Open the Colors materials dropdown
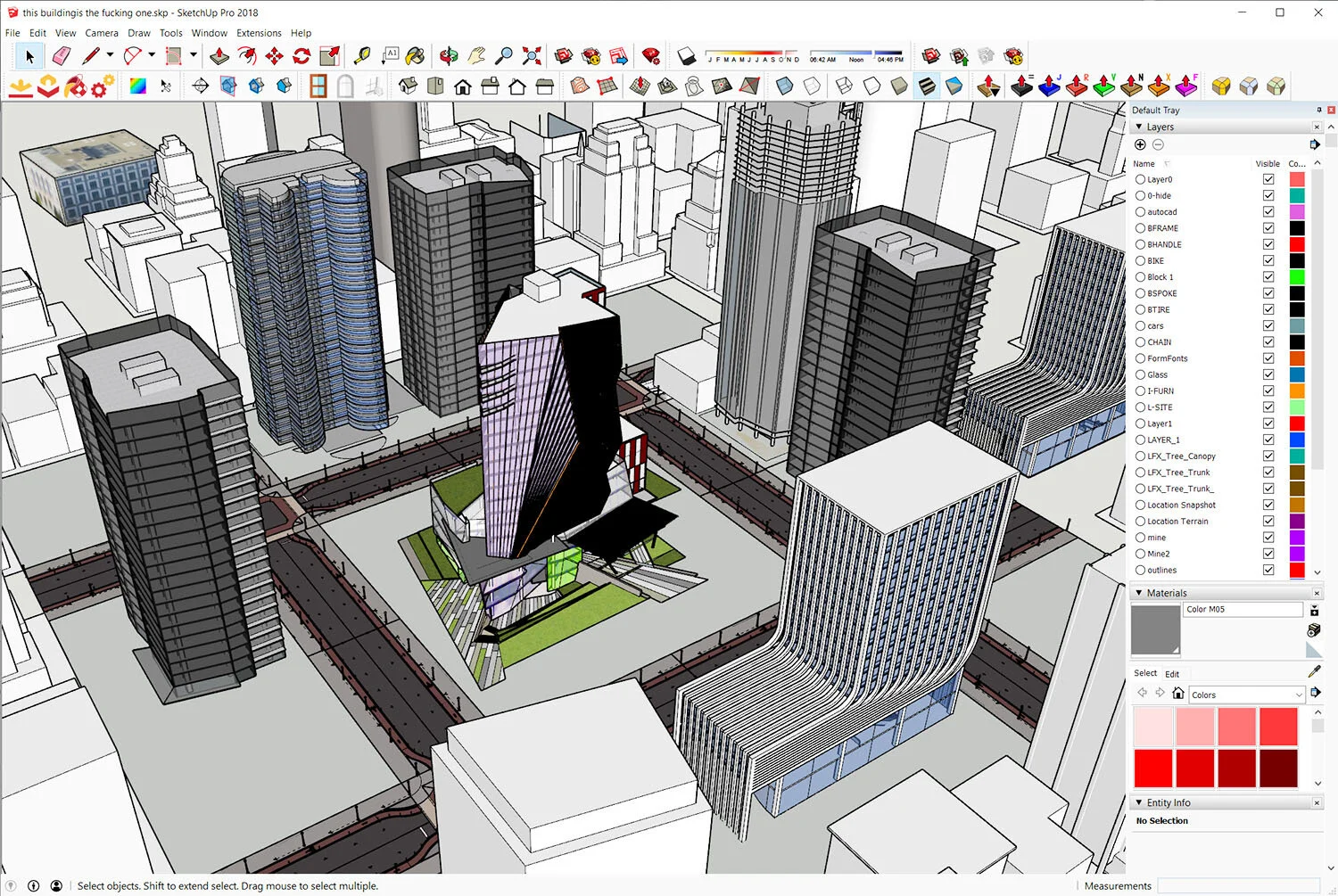The height and width of the screenshot is (896, 1338). (1246, 694)
